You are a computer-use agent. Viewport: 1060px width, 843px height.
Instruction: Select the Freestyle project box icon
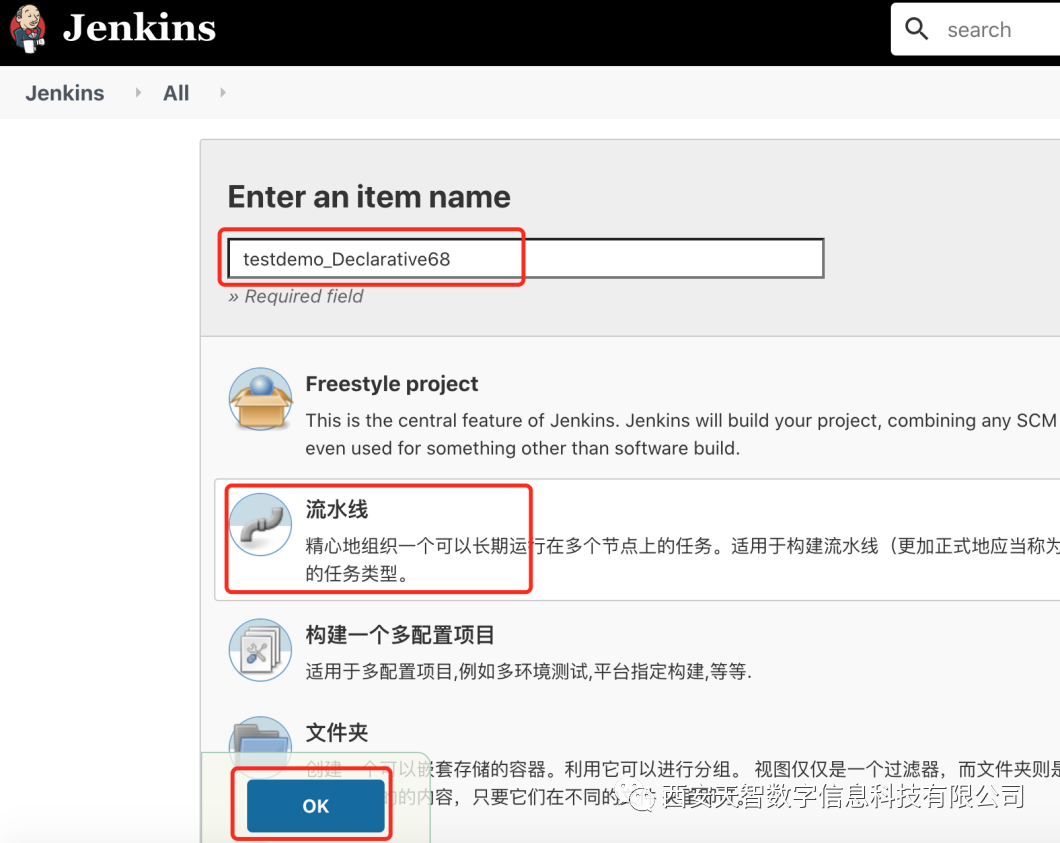point(260,399)
